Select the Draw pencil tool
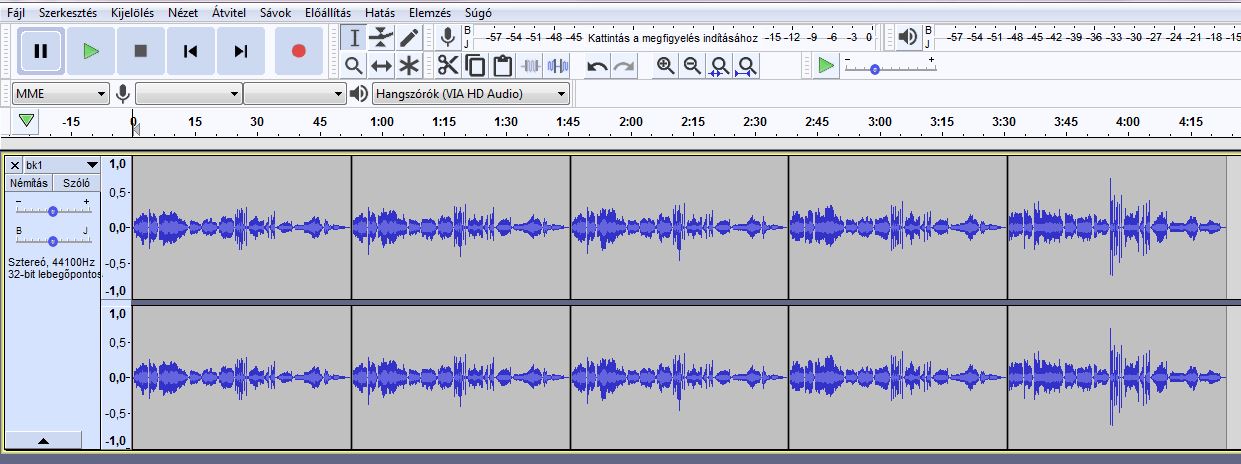The height and width of the screenshot is (464, 1241). coord(409,38)
